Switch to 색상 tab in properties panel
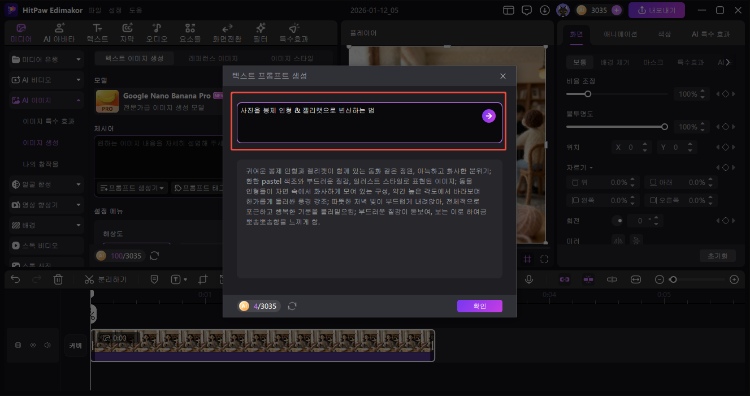Image resolution: width=750 pixels, height=396 pixels. pos(664,34)
